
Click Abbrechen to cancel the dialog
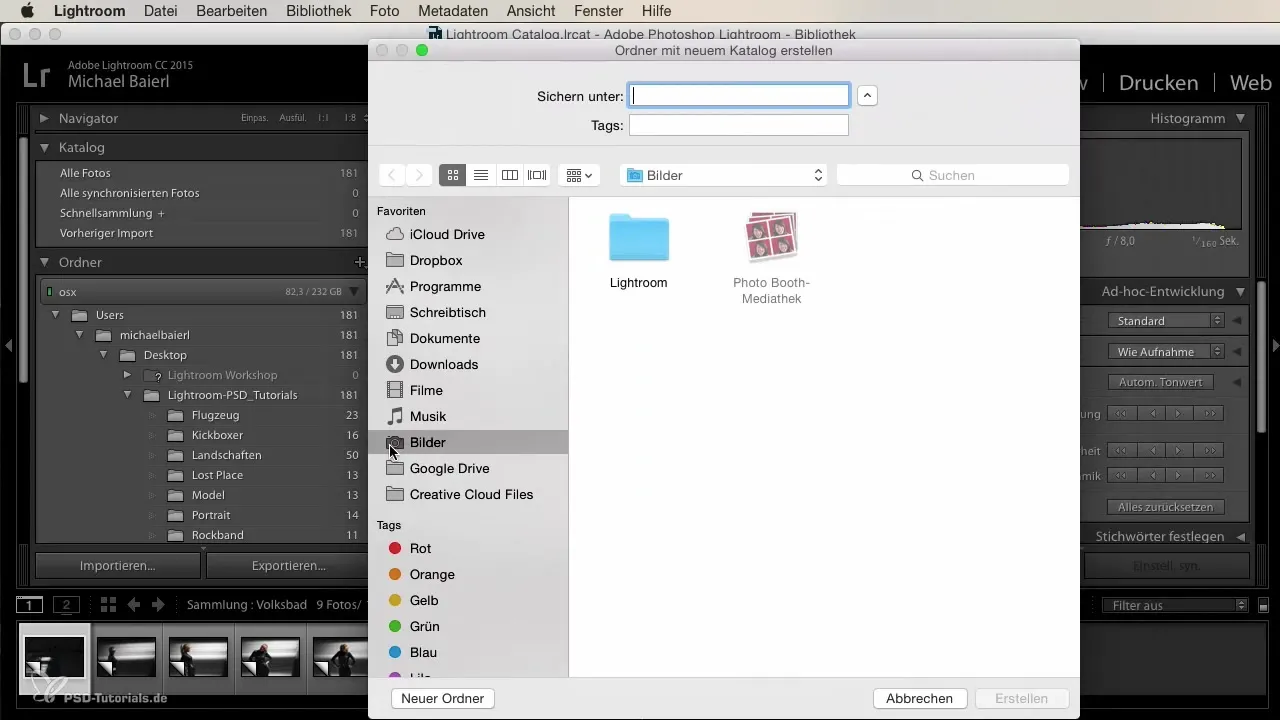920,698
